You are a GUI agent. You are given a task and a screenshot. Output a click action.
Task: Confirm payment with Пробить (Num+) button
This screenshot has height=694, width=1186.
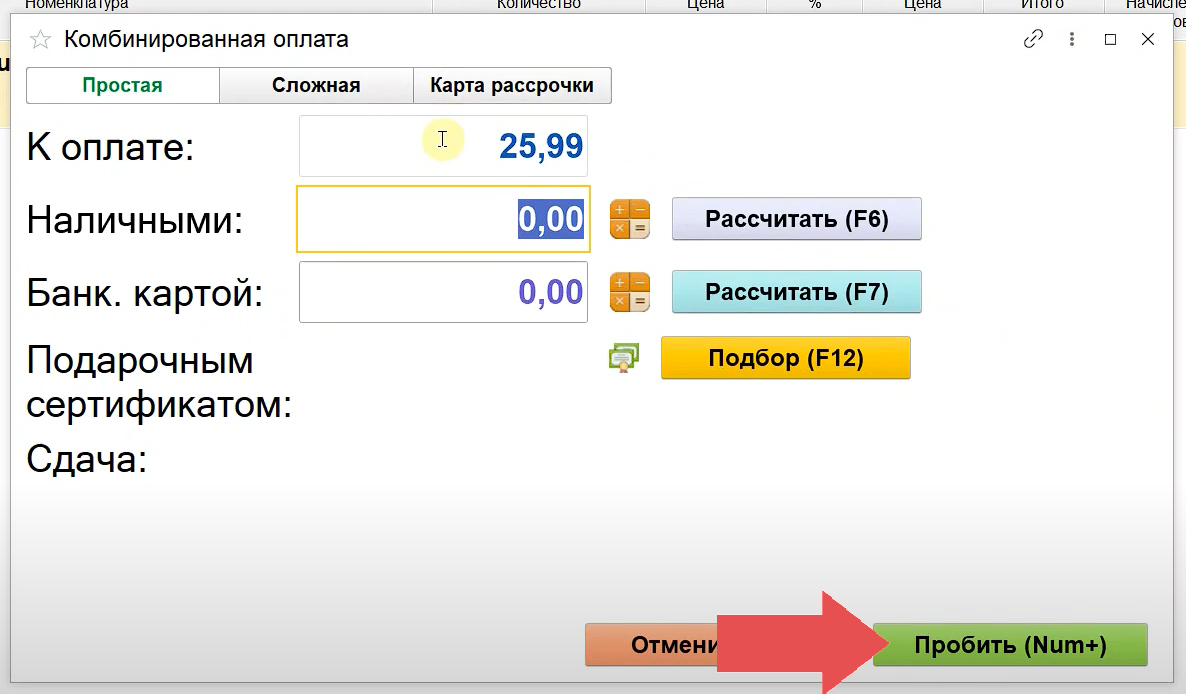1010,646
